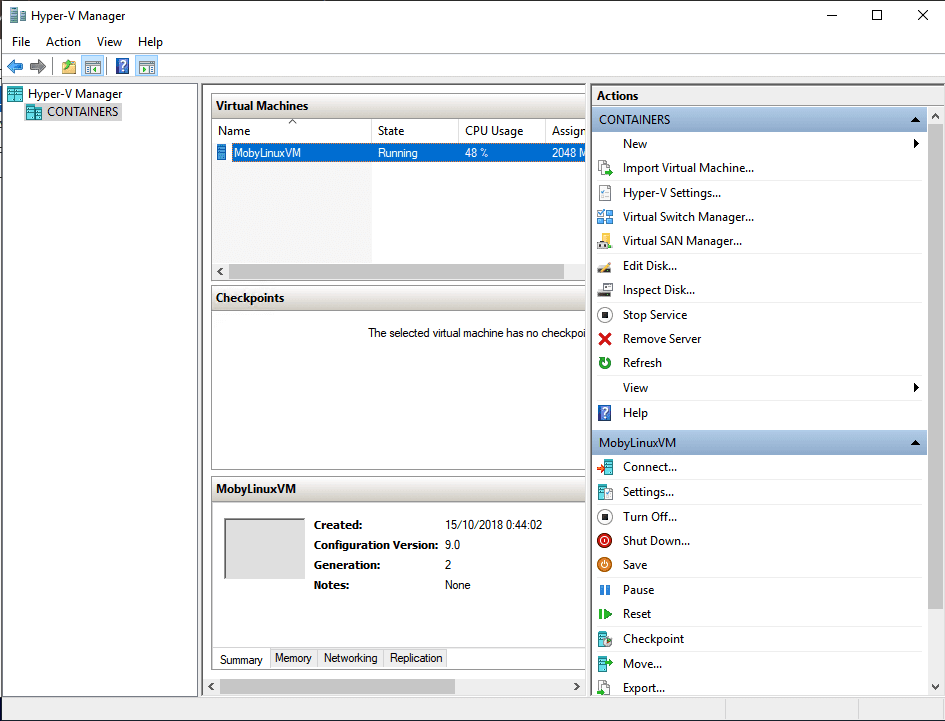The height and width of the screenshot is (721, 945).
Task: Switch to the Networking tab
Action: tap(350, 658)
